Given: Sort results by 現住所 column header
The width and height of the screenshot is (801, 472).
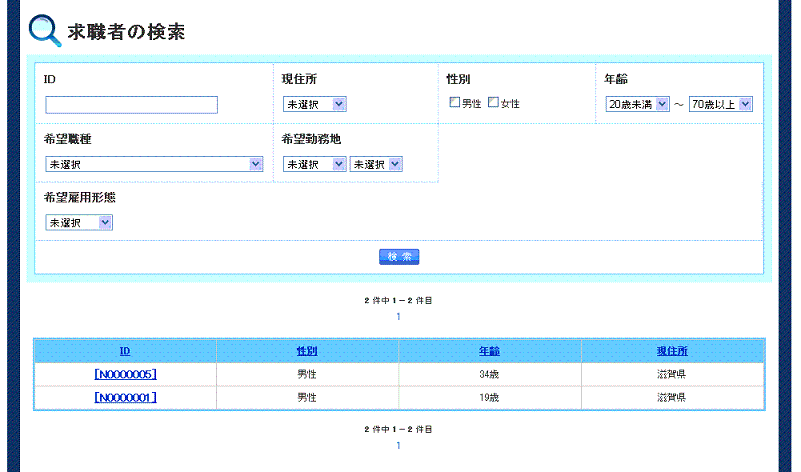Looking at the screenshot, I should click(672, 351).
